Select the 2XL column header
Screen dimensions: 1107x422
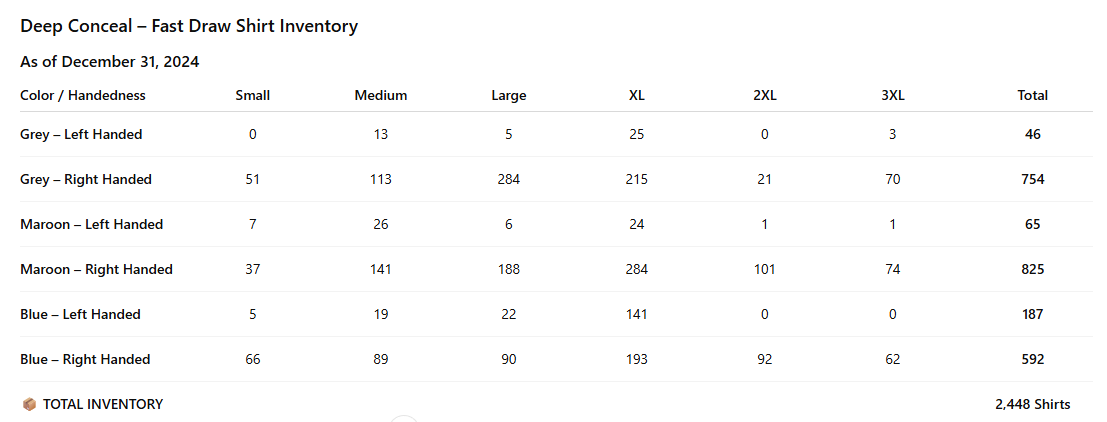coord(765,96)
